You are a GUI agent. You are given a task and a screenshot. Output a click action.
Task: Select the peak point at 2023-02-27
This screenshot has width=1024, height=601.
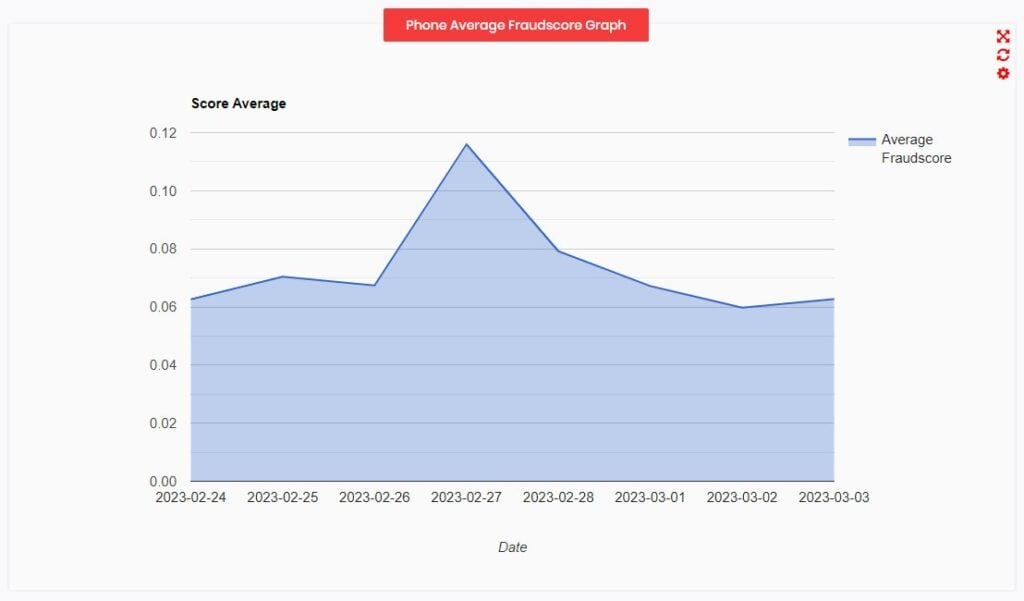click(x=466, y=143)
